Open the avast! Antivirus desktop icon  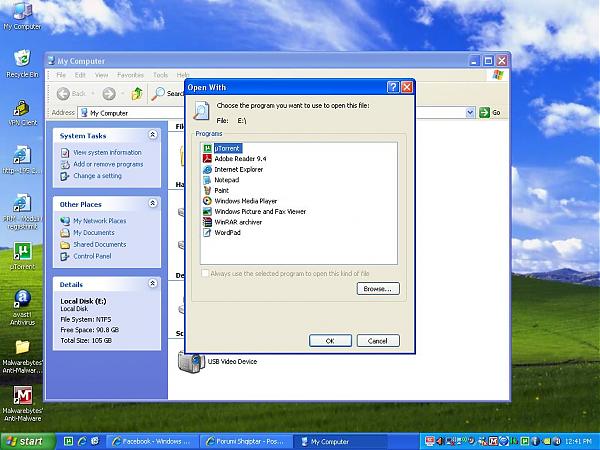(22, 307)
